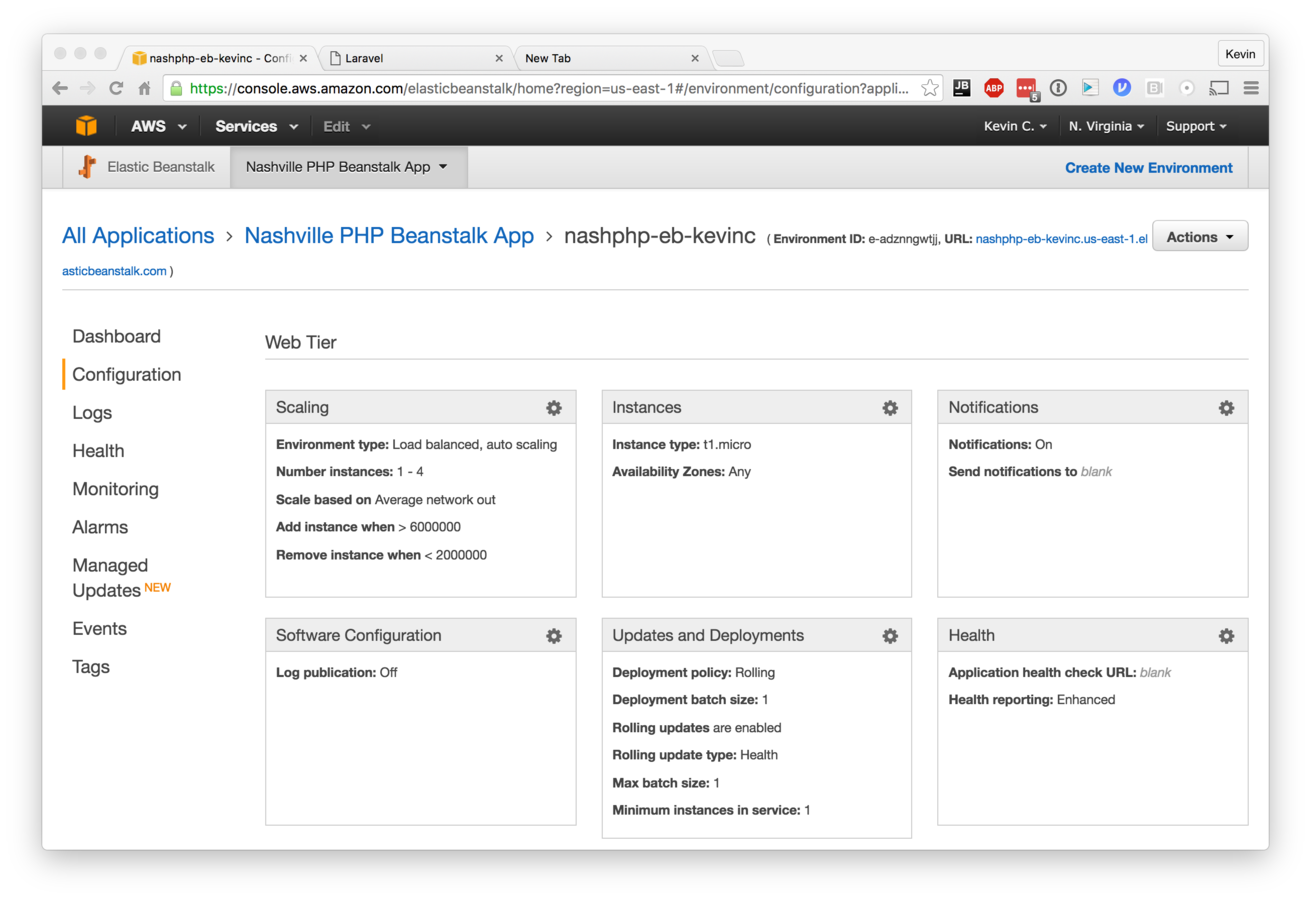Click the Elastic Beanstalk nav tab
This screenshot has height=900, width=1311.
pos(148,167)
